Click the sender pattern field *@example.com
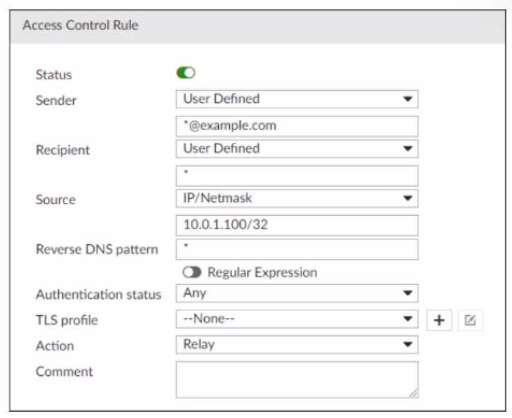The height and width of the screenshot is (418, 512). [x=297, y=126]
